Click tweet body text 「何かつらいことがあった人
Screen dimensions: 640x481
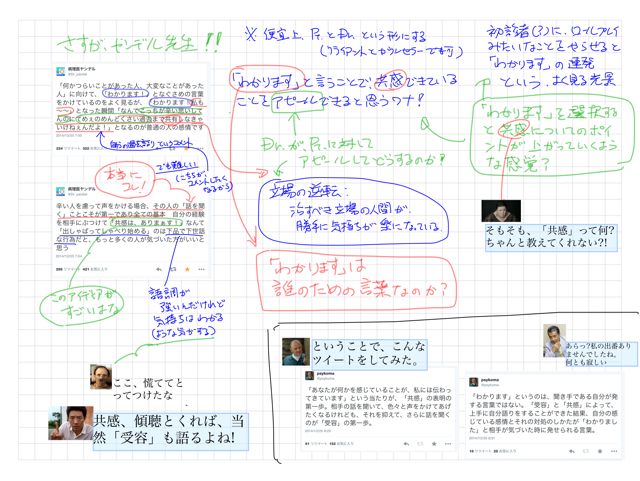click(129, 107)
